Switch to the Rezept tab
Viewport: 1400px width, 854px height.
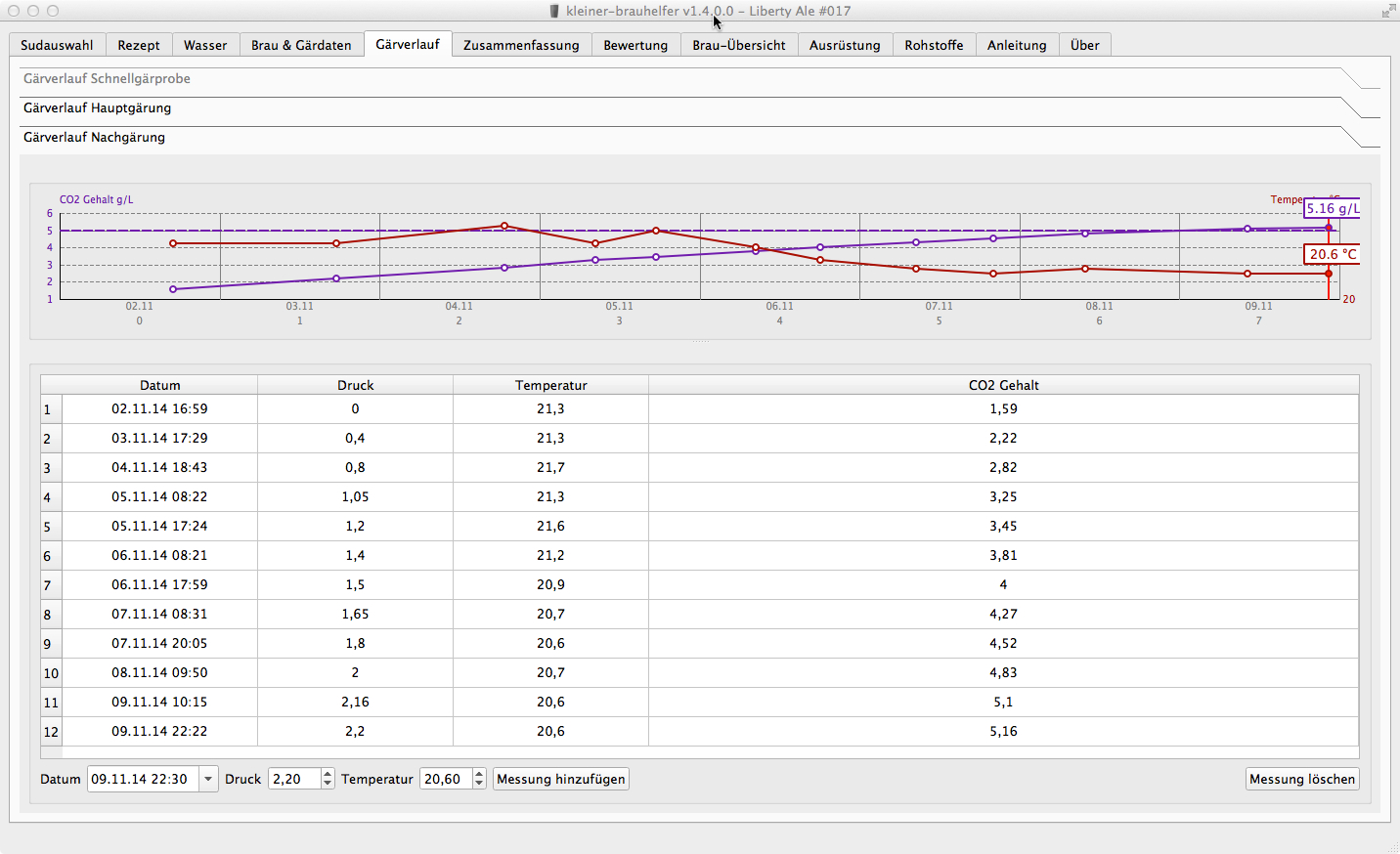(138, 45)
